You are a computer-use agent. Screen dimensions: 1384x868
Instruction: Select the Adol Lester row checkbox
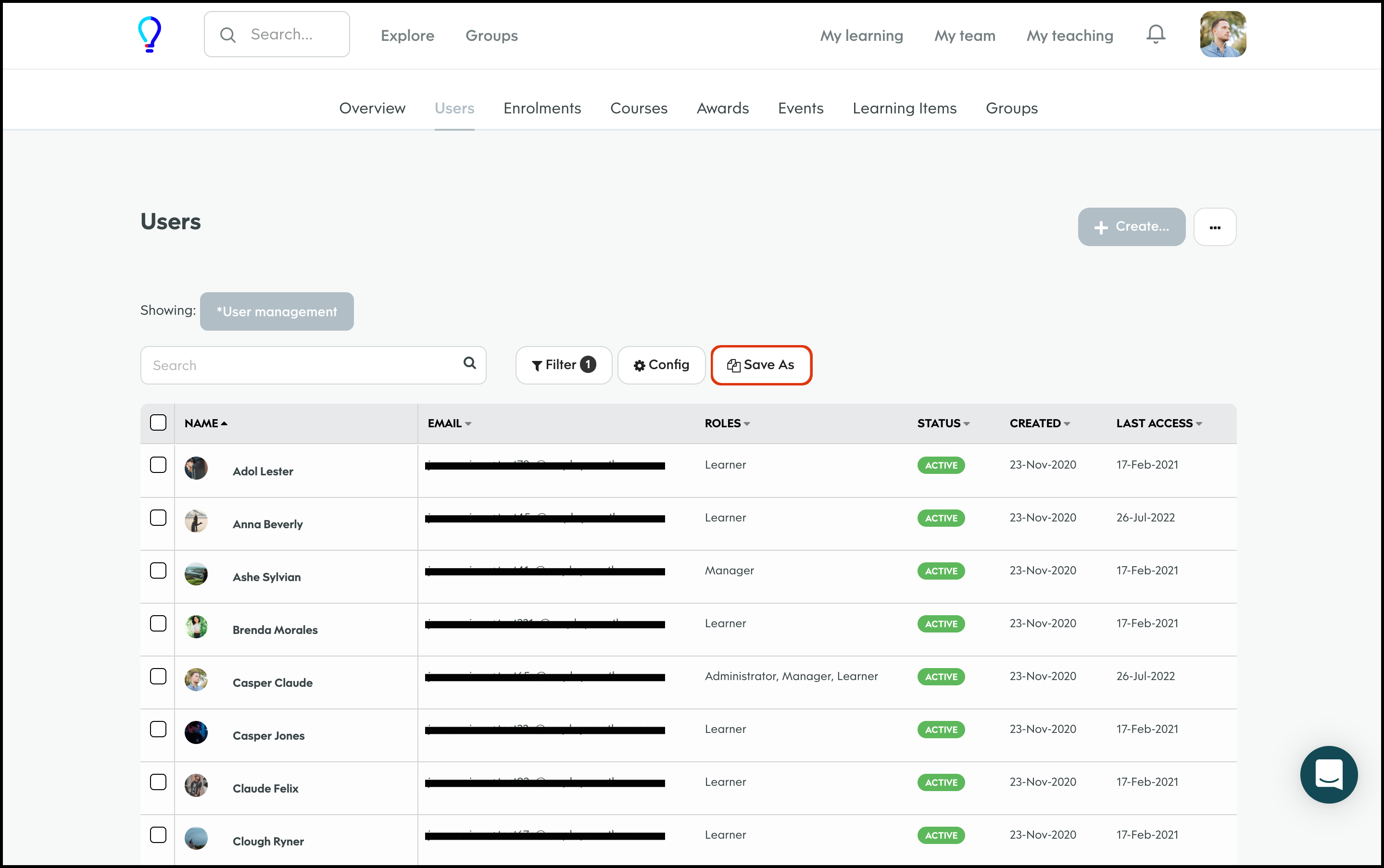tap(158, 465)
